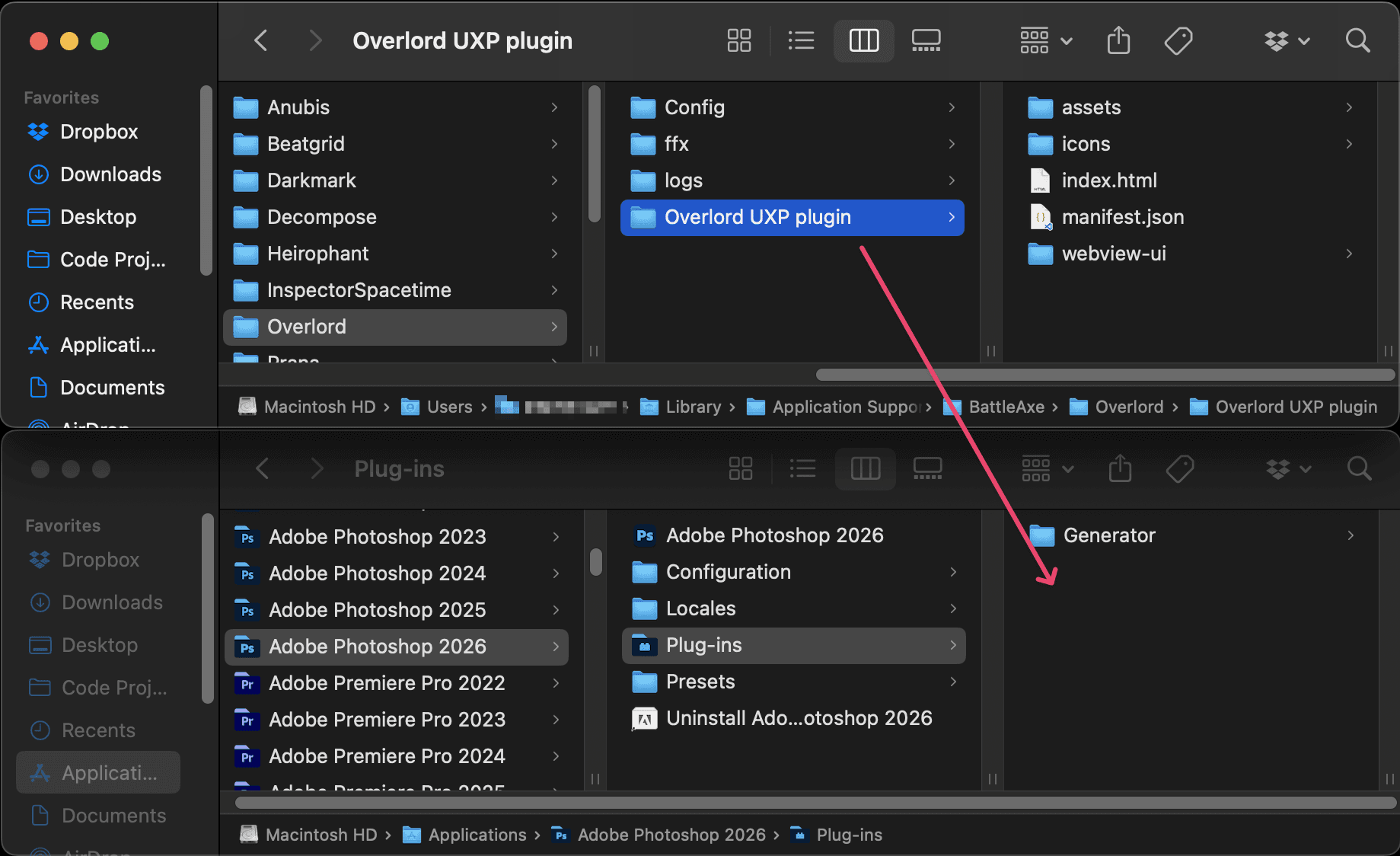
Task: Select the Generator folder
Action: 1108,535
